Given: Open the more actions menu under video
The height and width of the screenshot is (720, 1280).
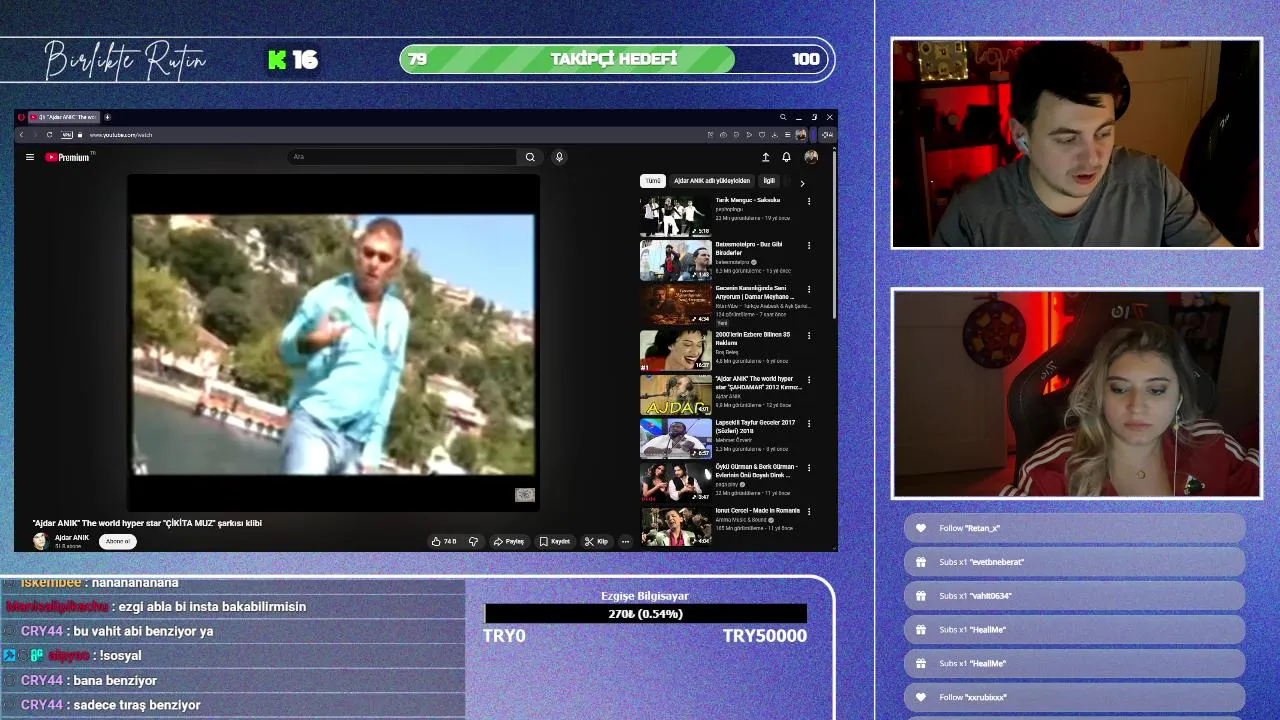Looking at the screenshot, I should pyautogui.click(x=625, y=541).
